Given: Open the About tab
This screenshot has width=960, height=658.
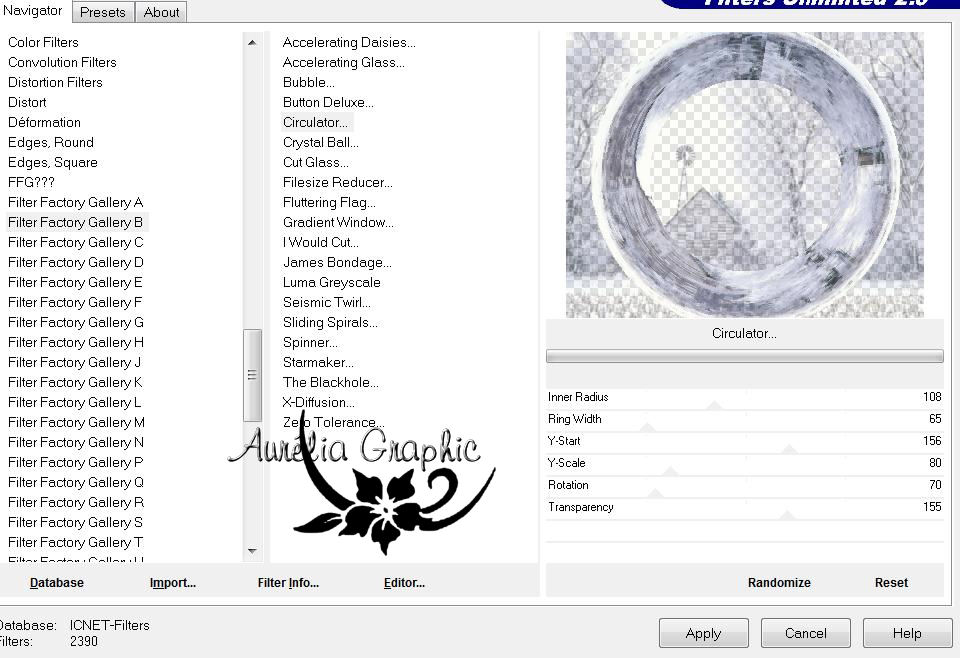Looking at the screenshot, I should (161, 12).
